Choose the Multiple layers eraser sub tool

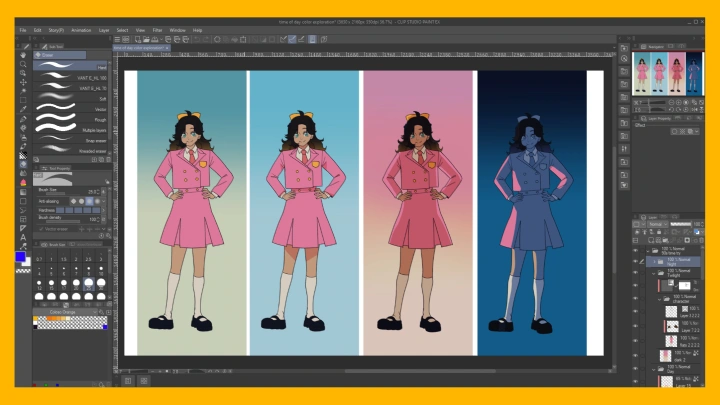[70, 129]
